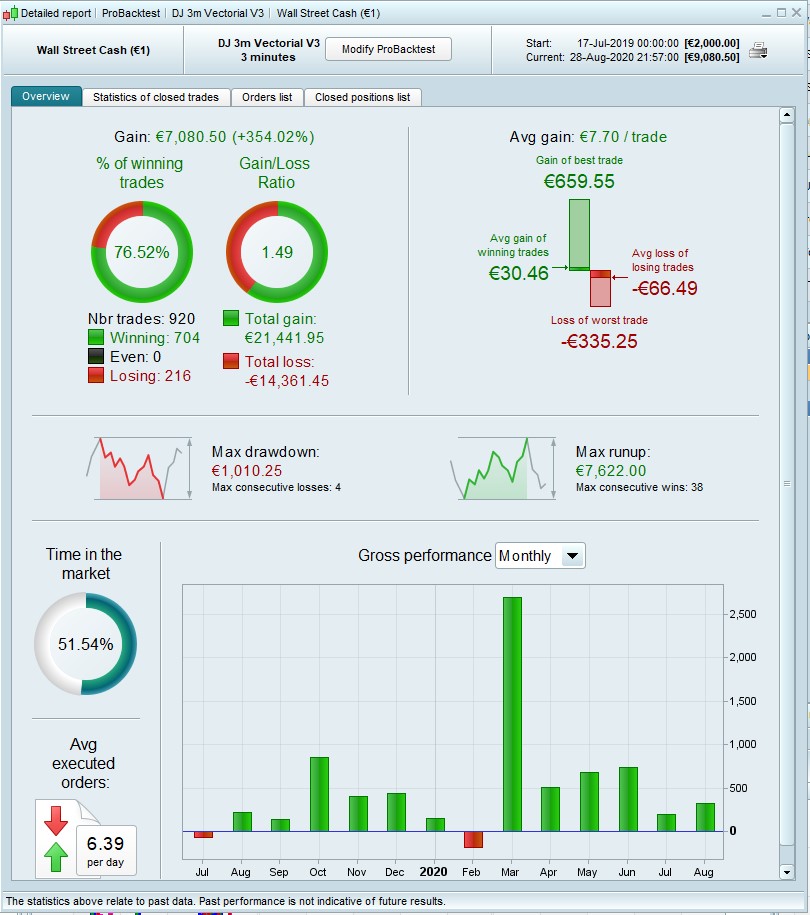Screen dimensions: 810x915
Task: Click the max drawdown chart thumbnail
Action: pos(139,469)
